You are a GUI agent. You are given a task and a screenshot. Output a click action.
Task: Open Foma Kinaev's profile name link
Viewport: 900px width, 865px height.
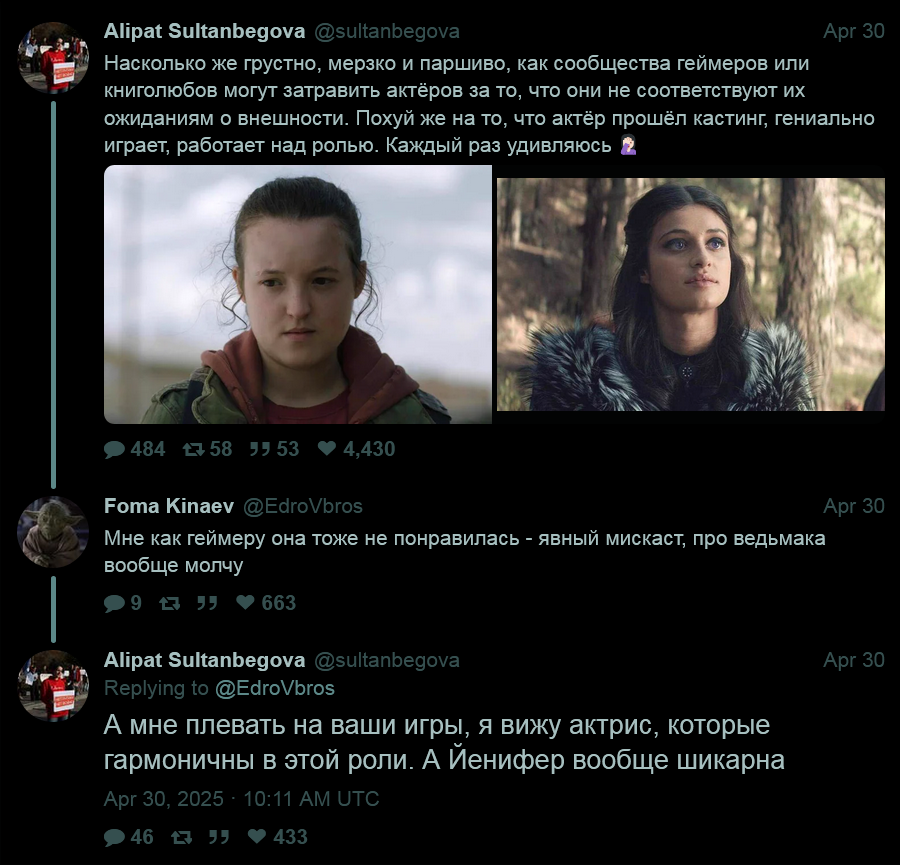click(169, 506)
